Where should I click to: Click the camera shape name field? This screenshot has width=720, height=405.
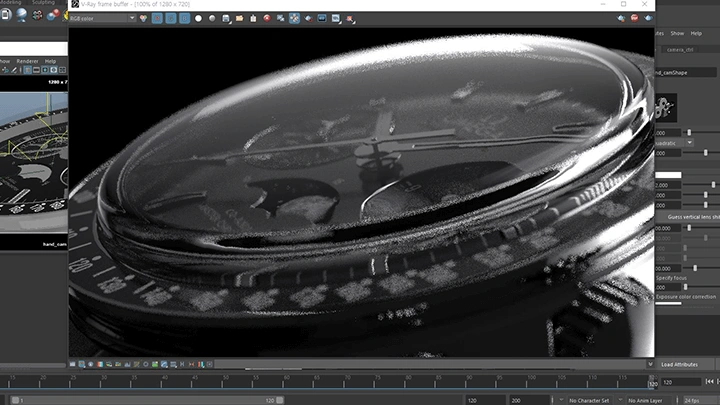click(x=686, y=73)
